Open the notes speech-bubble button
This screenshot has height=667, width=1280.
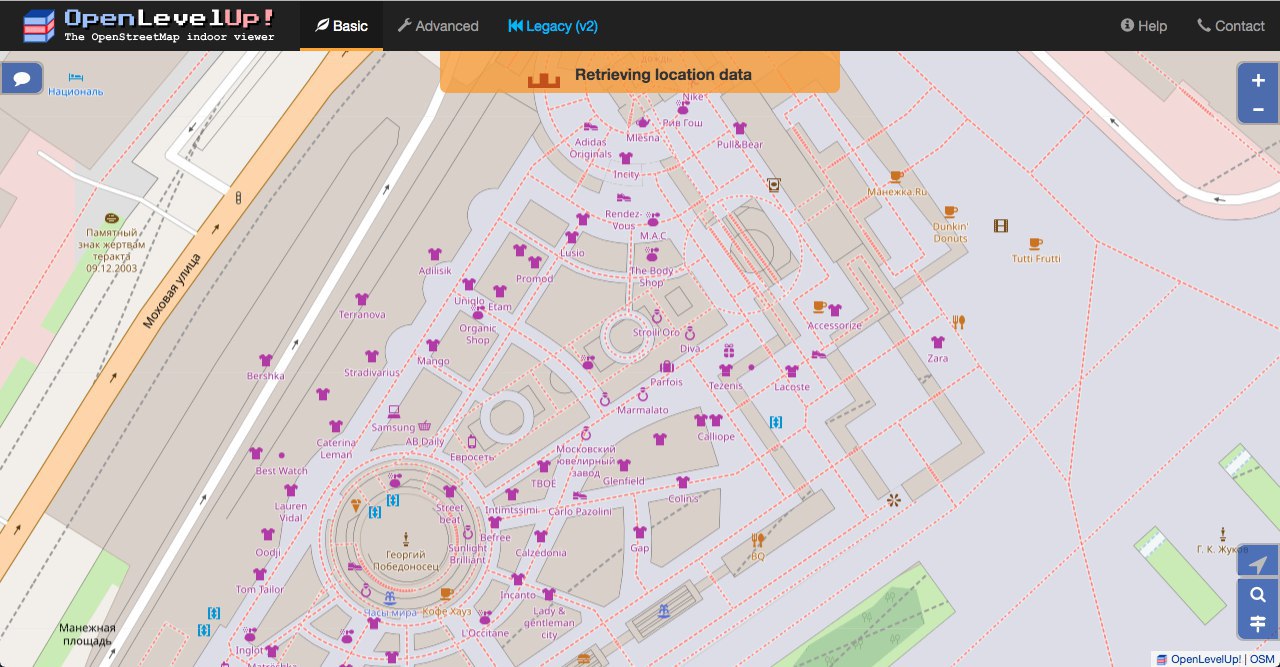[x=22, y=77]
